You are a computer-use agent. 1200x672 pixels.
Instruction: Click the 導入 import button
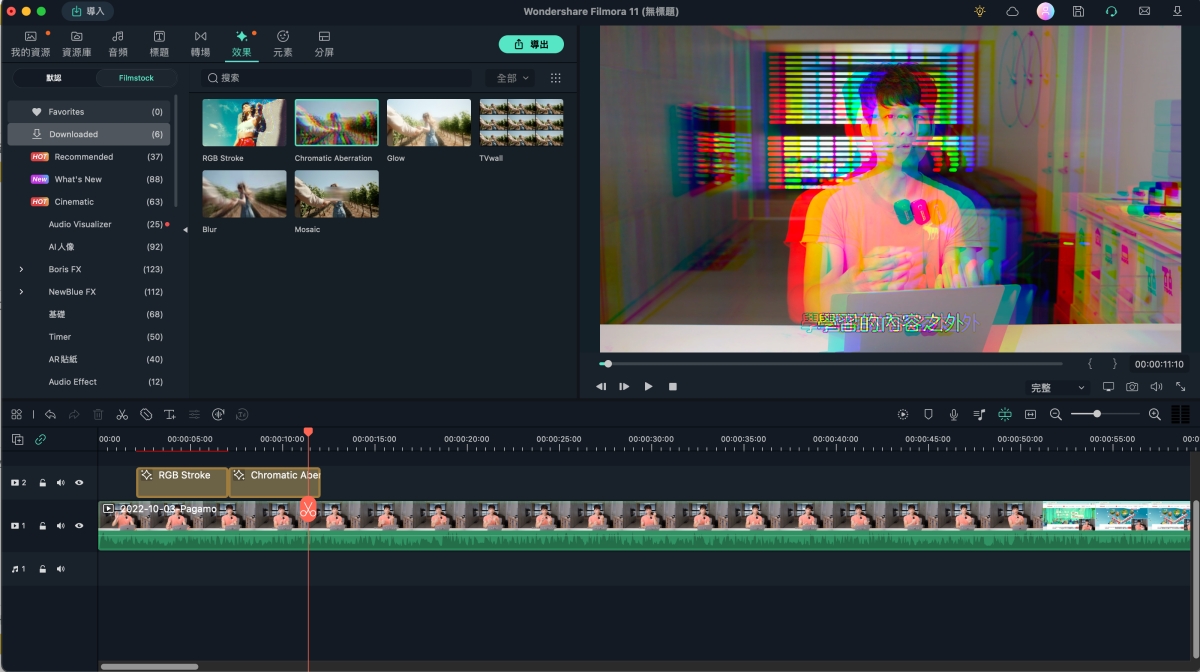tap(87, 11)
